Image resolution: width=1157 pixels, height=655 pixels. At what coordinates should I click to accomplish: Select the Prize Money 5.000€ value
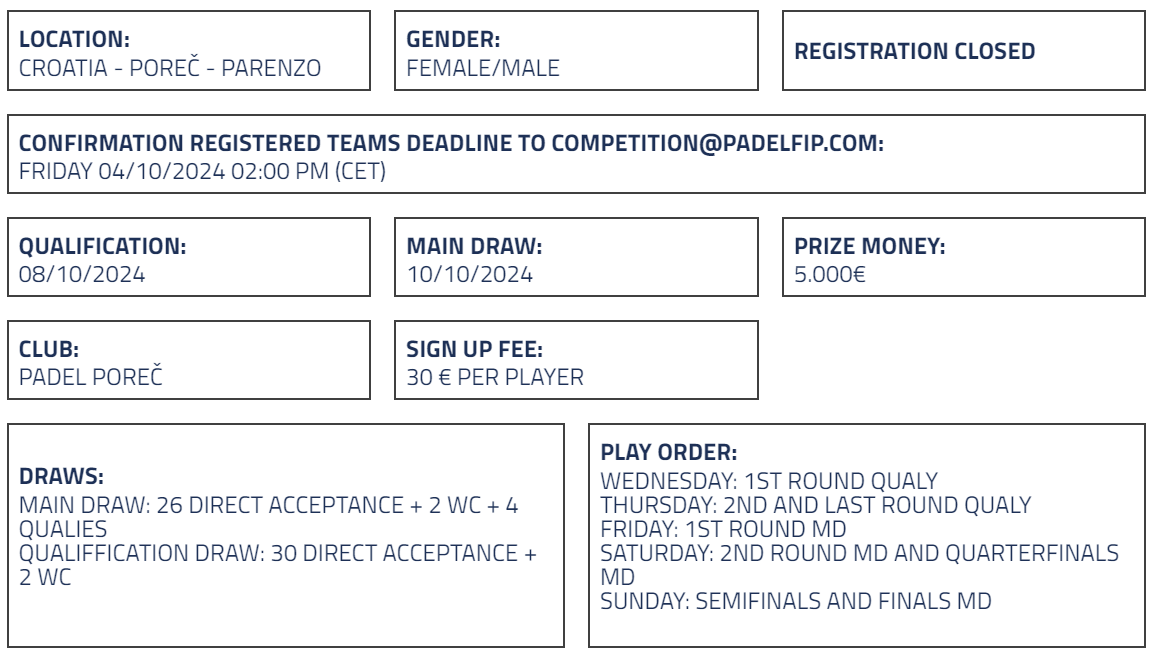(829, 274)
